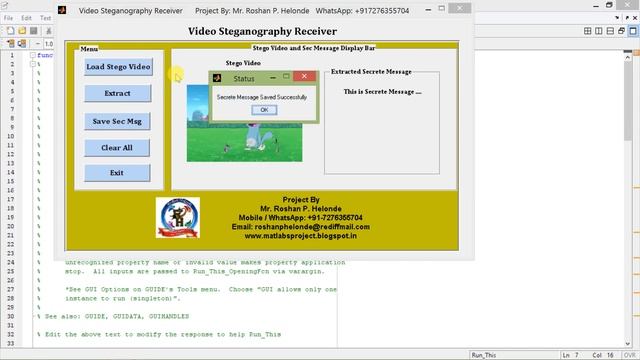The width and height of the screenshot is (640, 360).
Task: Restore the MATLAB editor window
Action: click(x=609, y=5)
